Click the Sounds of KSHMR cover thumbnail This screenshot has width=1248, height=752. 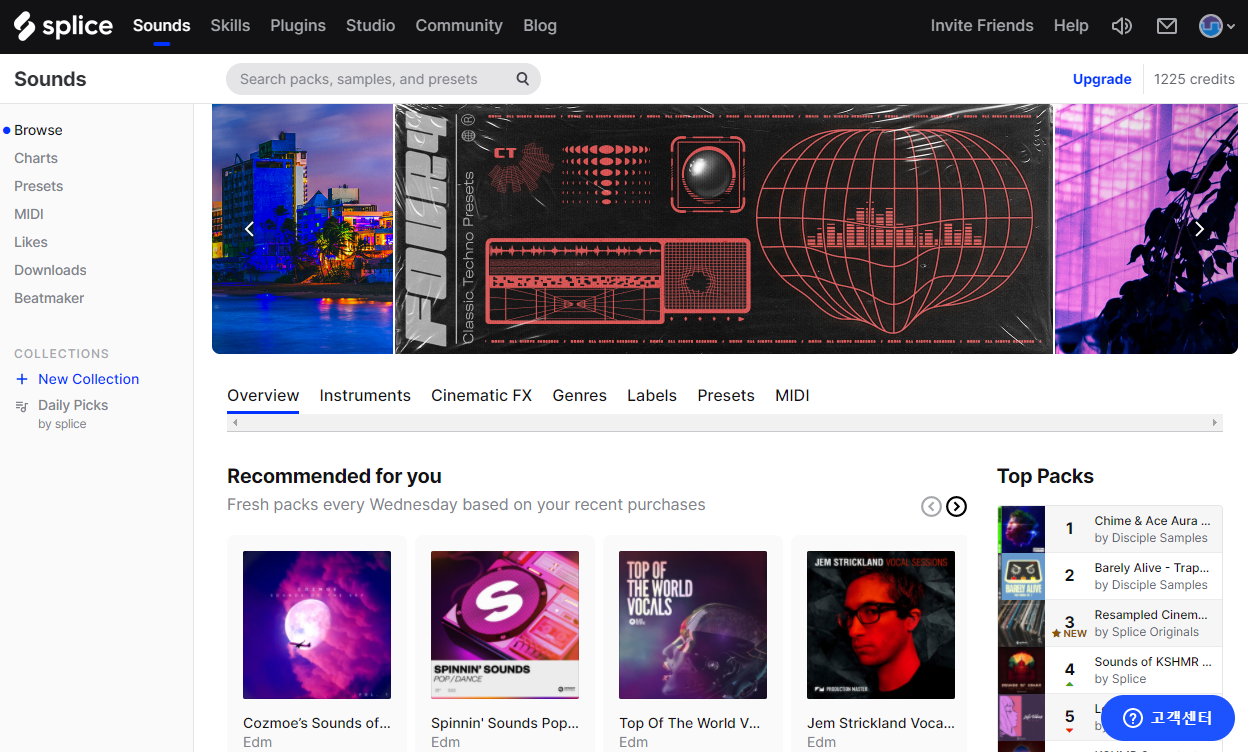coord(1022,670)
